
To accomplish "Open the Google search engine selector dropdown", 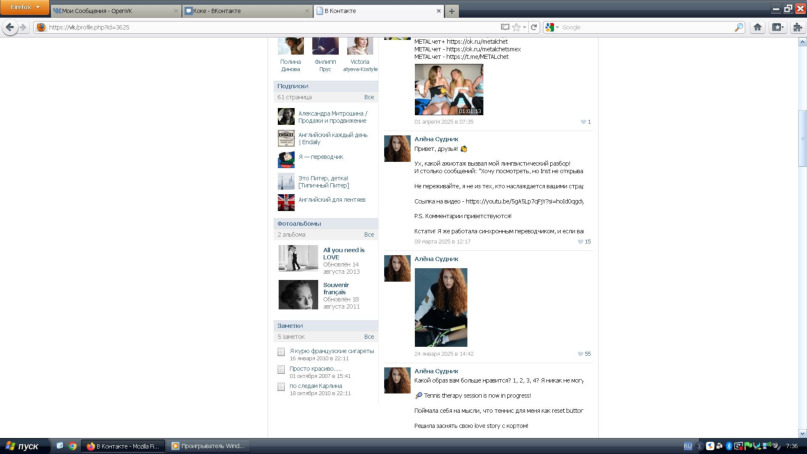I will (x=552, y=27).
